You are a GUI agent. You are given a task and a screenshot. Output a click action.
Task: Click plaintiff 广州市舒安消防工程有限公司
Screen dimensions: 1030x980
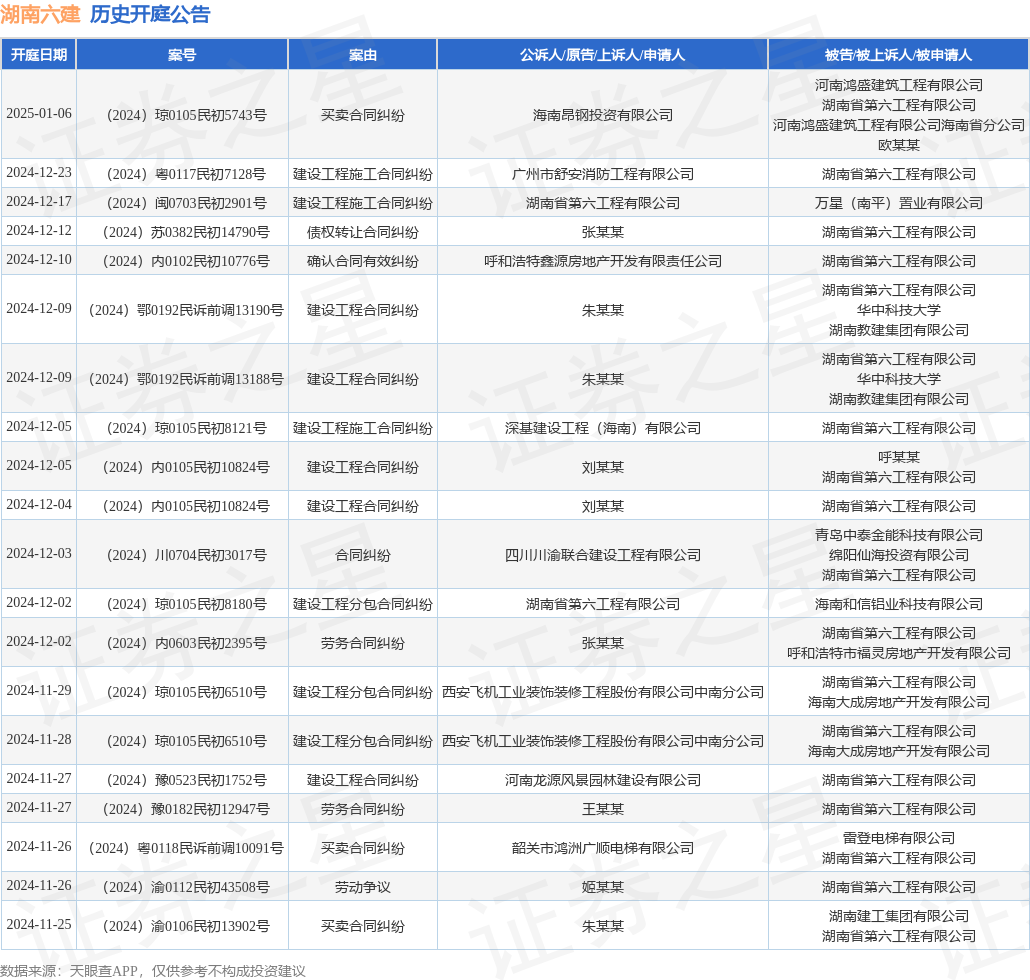coord(602,174)
